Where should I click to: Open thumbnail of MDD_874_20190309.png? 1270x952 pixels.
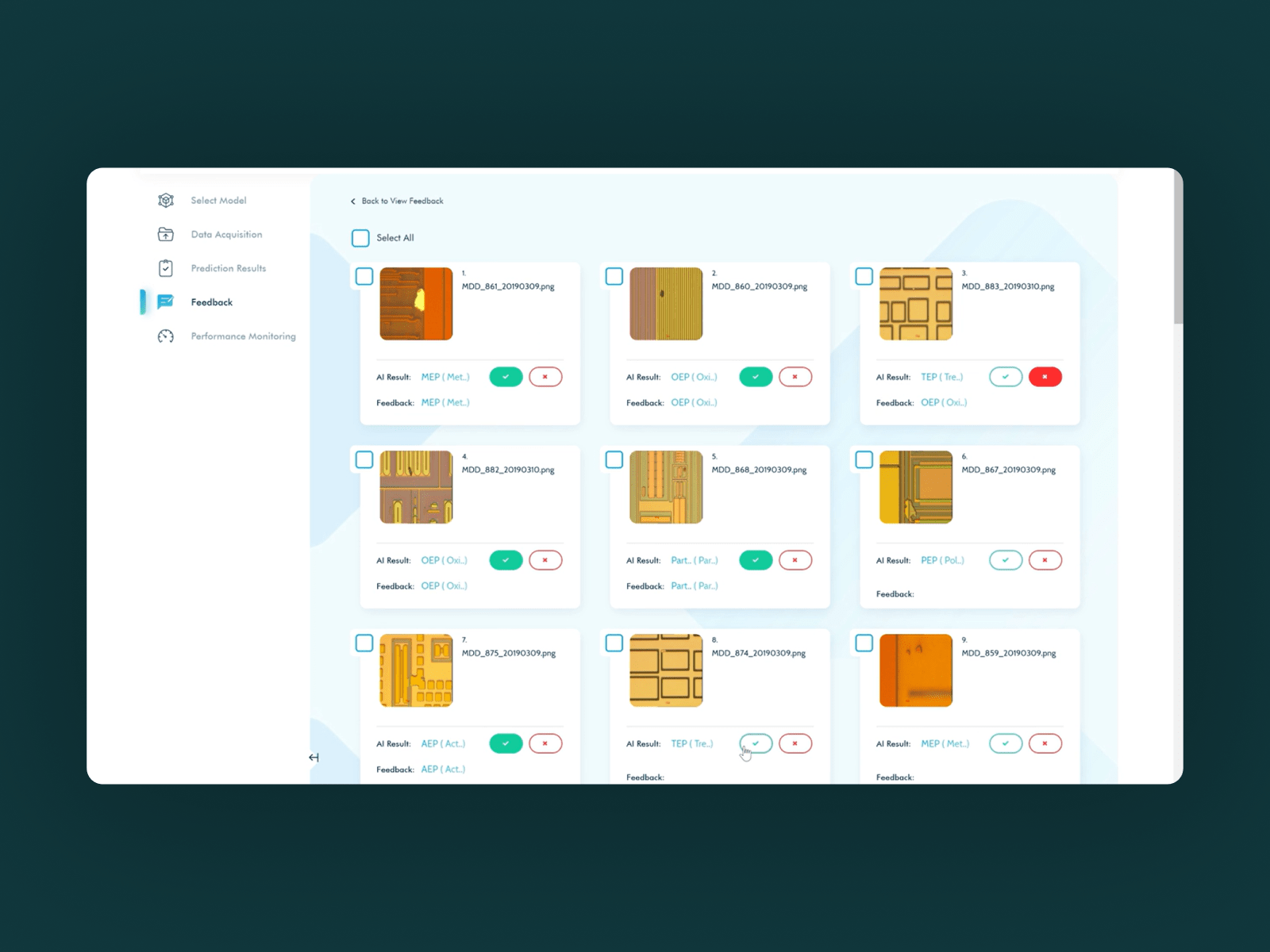(666, 670)
